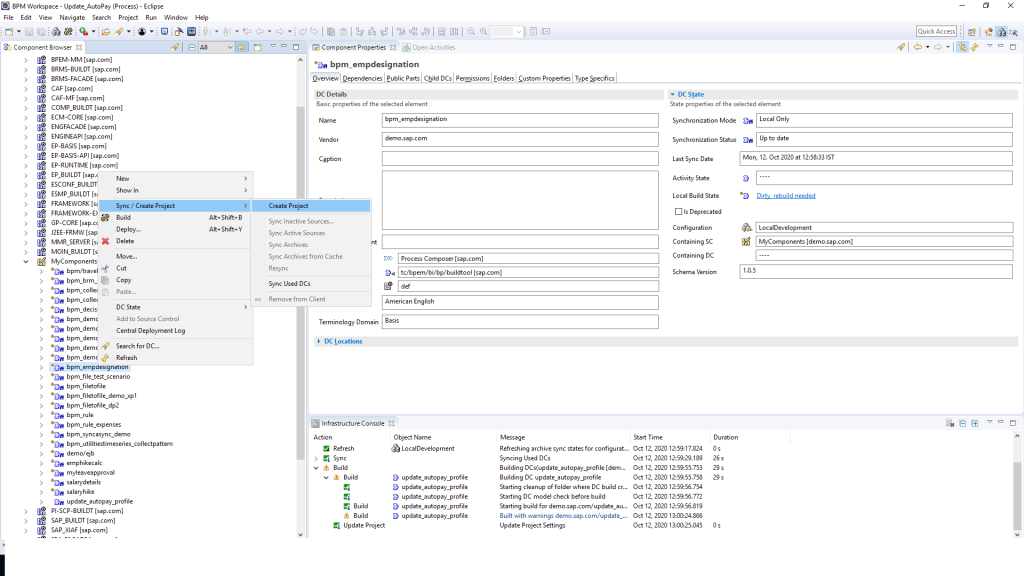Click the lock icon in Component Browser toolbar
The width and height of the screenshot is (1024, 576).
(x=242, y=47)
